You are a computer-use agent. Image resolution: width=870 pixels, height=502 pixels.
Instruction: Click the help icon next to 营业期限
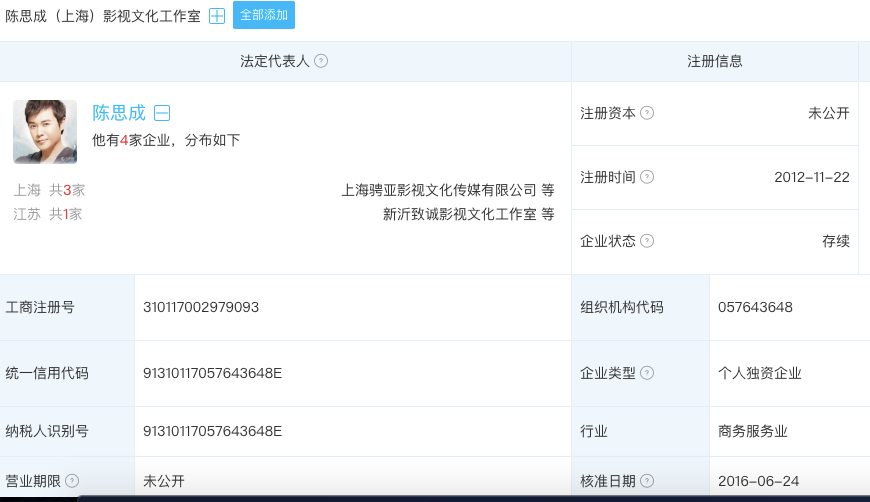[x=72, y=481]
